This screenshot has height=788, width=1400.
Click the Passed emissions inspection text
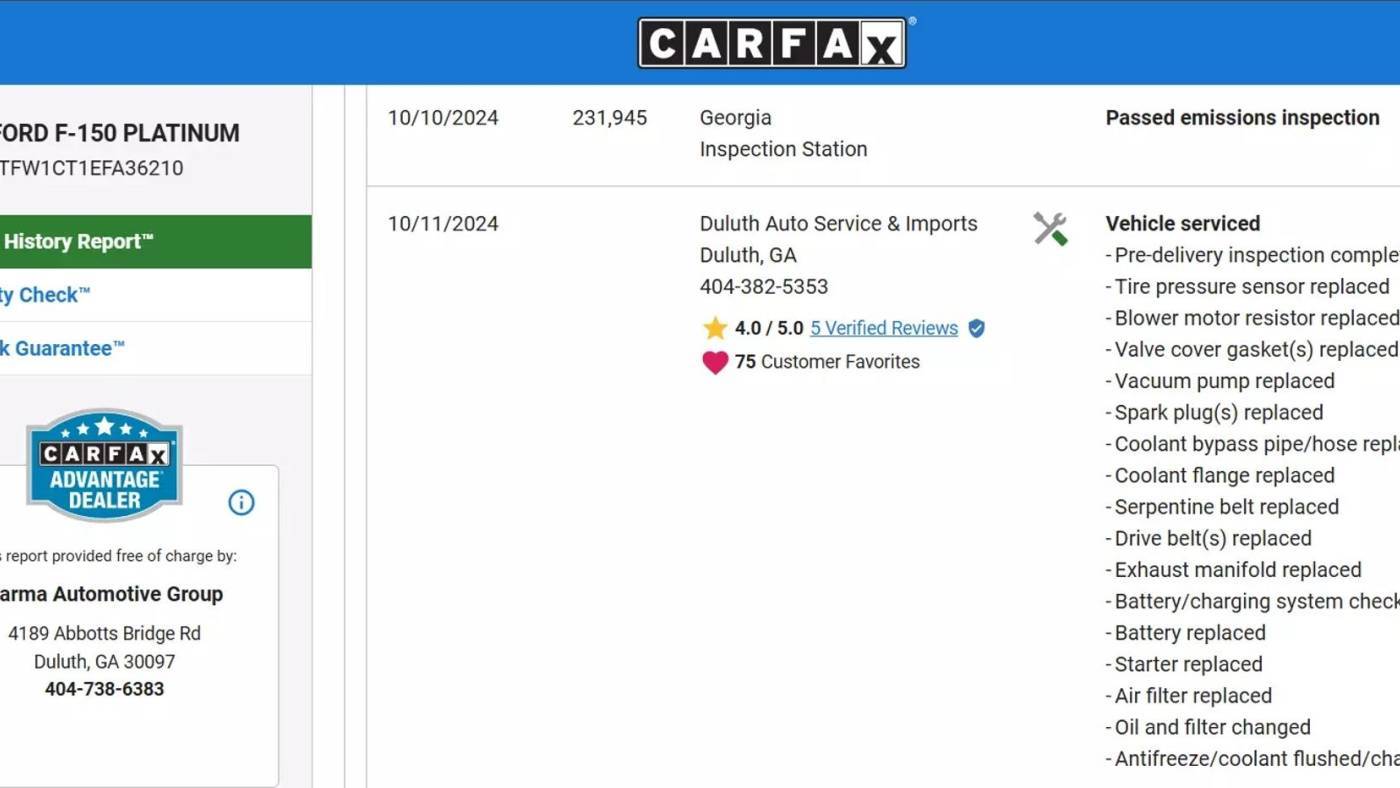point(1242,118)
